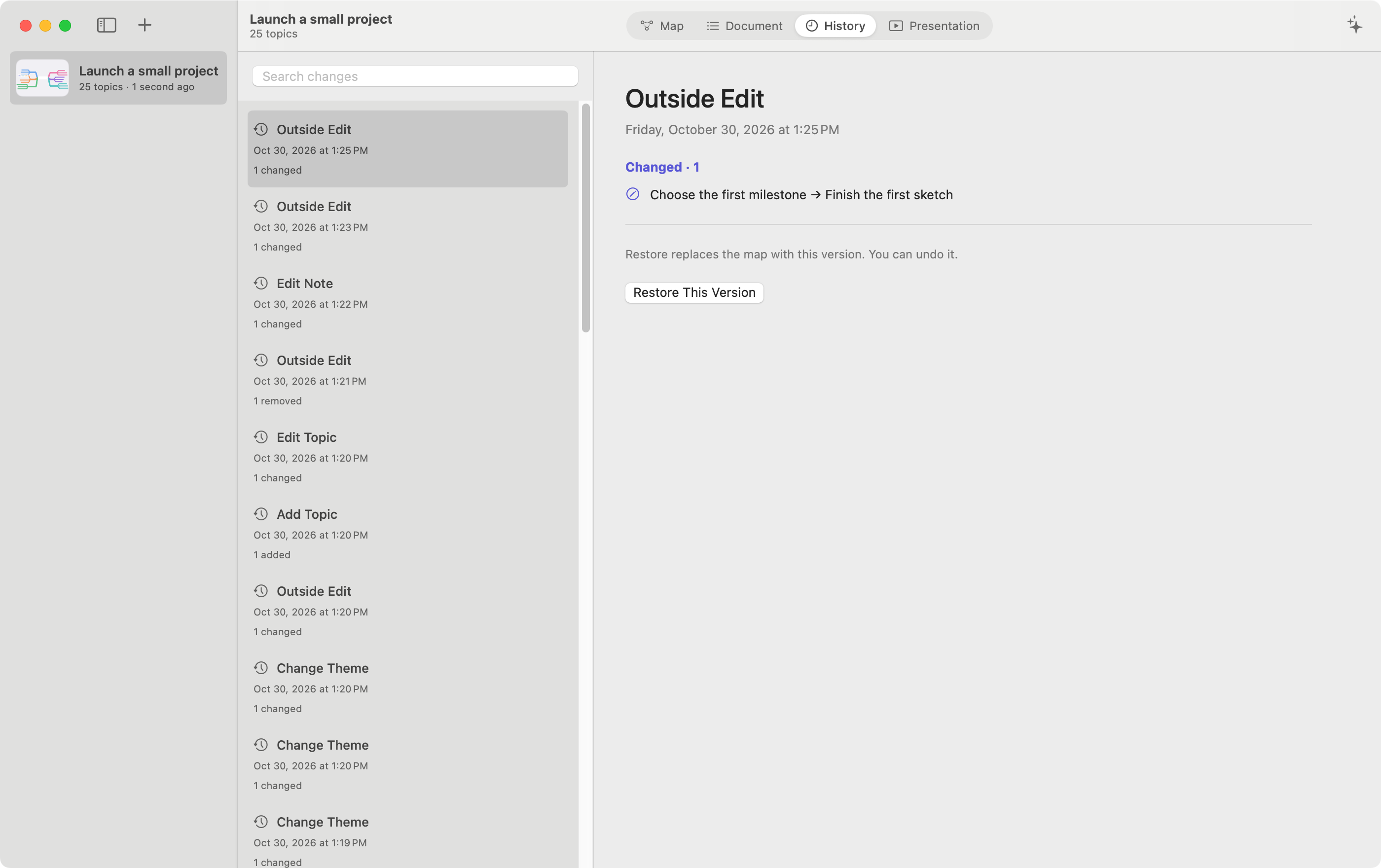
Task: Open the Presentation tab
Action: point(934,26)
